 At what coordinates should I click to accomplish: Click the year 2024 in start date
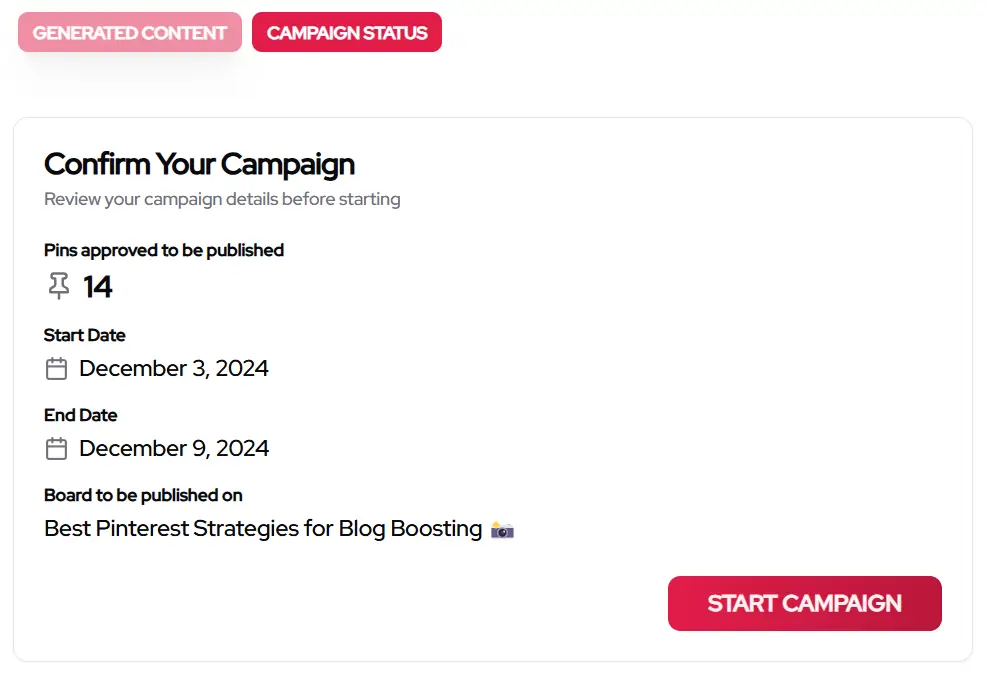(x=242, y=369)
